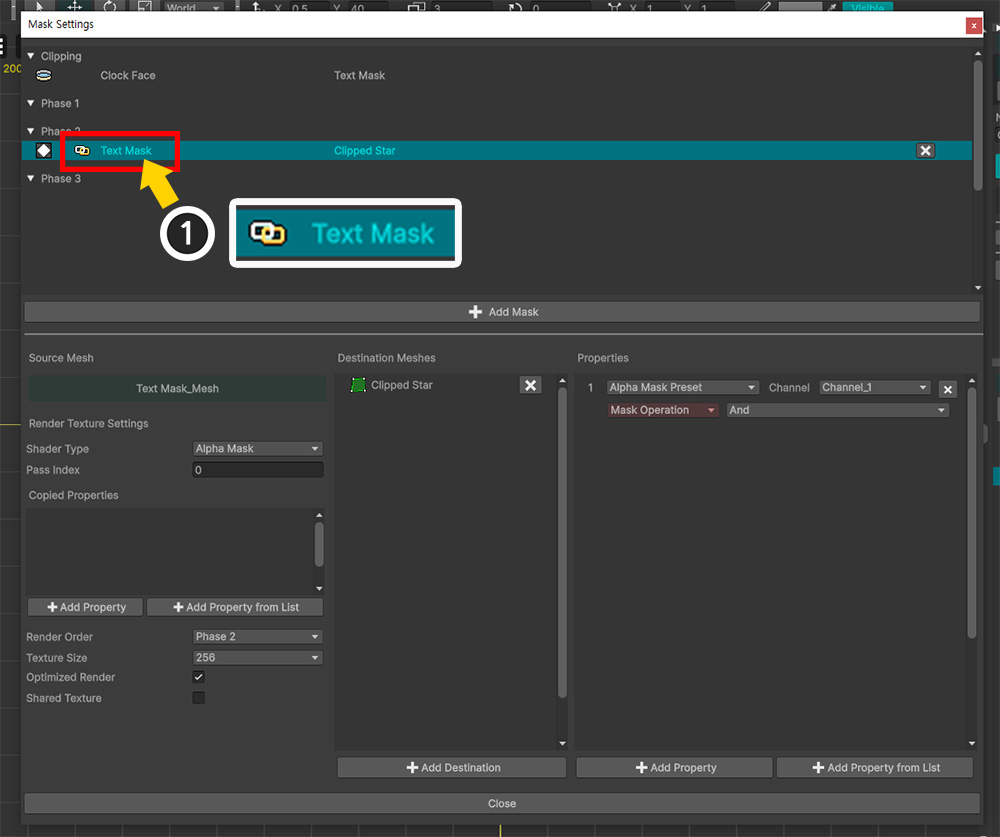The image size is (1000, 837).
Task: Open the And operation value dropdown
Action: tap(837, 410)
